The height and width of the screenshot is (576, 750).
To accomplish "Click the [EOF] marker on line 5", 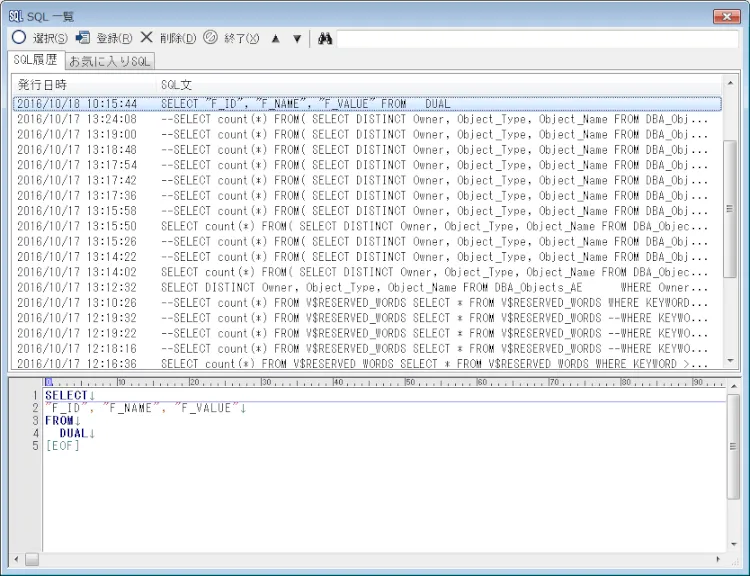I will coord(63,446).
